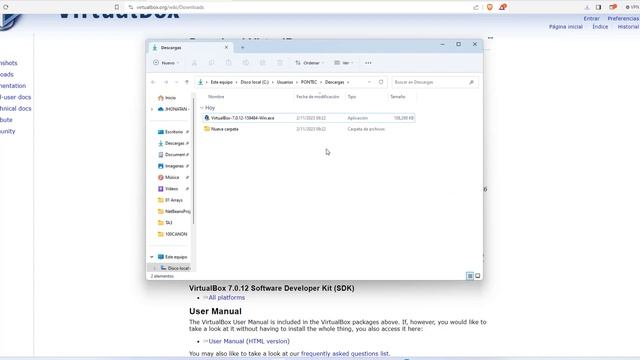Sort by the Nombre column header
This screenshot has height=360, width=640.
click(x=216, y=97)
